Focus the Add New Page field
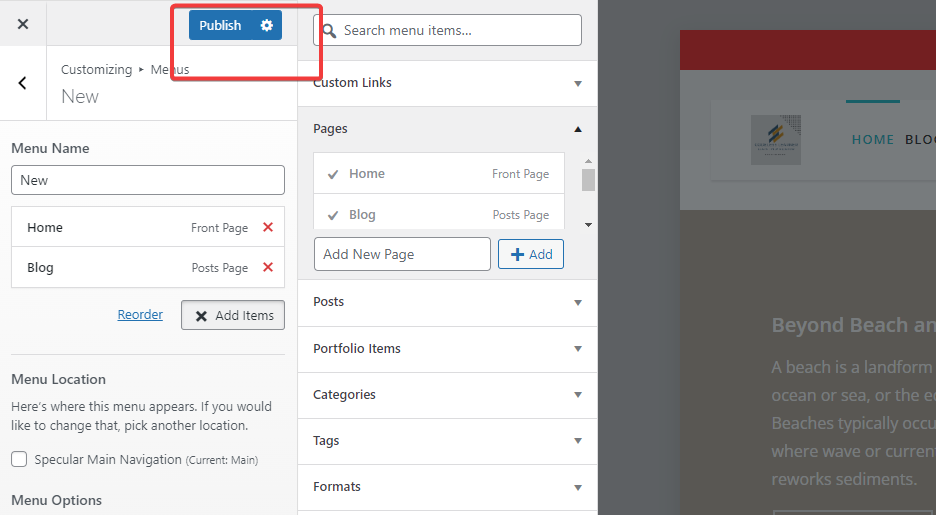Screen dimensions: 936x515 pyautogui.click(x=402, y=254)
